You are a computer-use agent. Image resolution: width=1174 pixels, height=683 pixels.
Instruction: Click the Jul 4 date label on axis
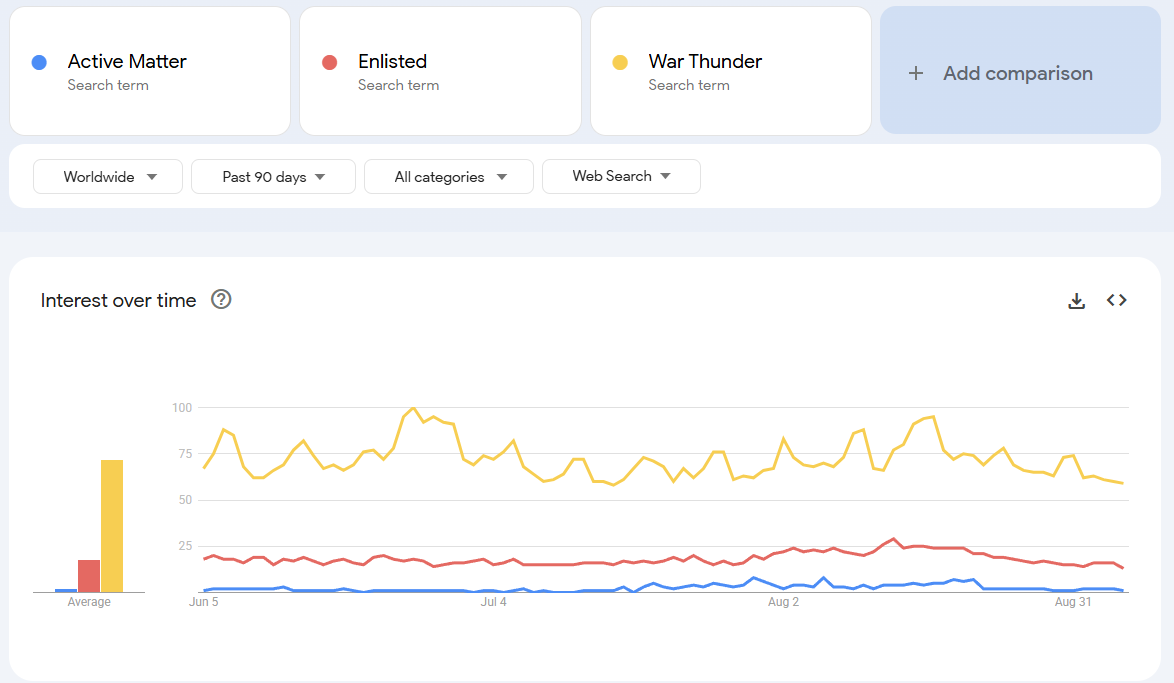493,602
